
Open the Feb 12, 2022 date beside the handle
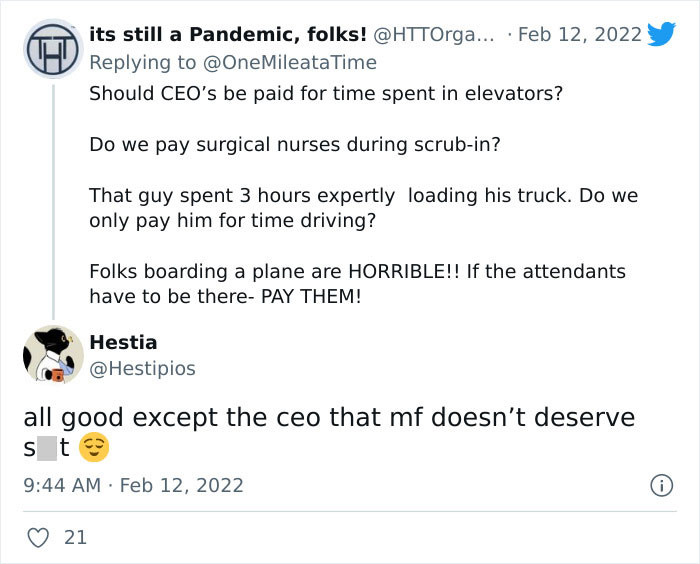tap(580, 35)
